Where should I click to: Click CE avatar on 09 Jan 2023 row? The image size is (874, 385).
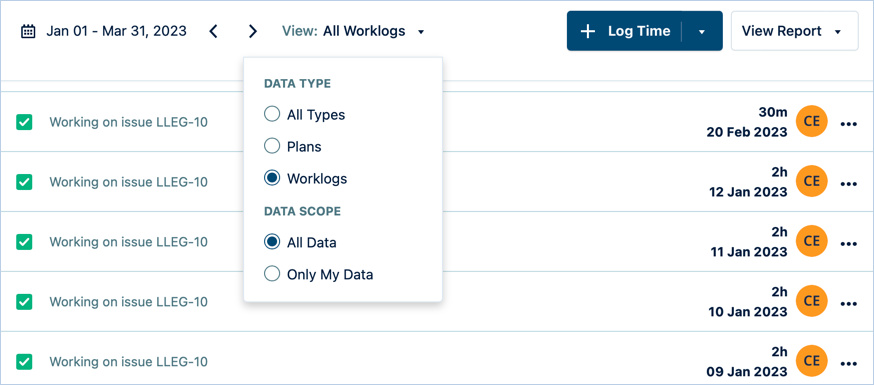click(812, 361)
